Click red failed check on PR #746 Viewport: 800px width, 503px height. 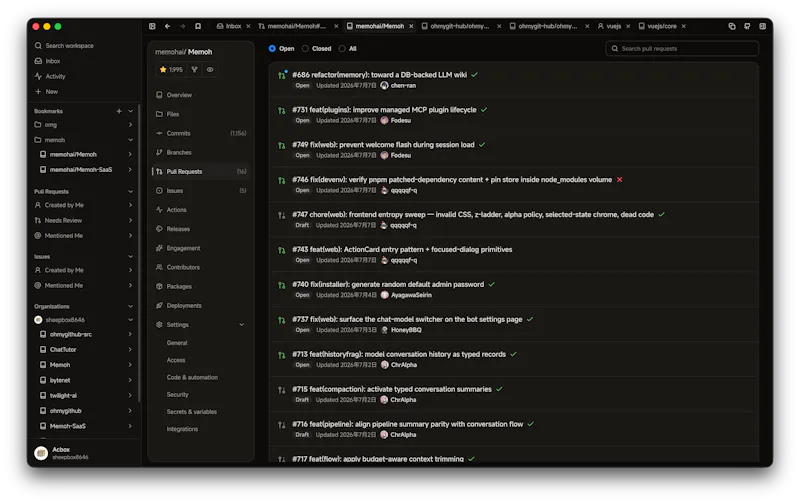coord(619,180)
